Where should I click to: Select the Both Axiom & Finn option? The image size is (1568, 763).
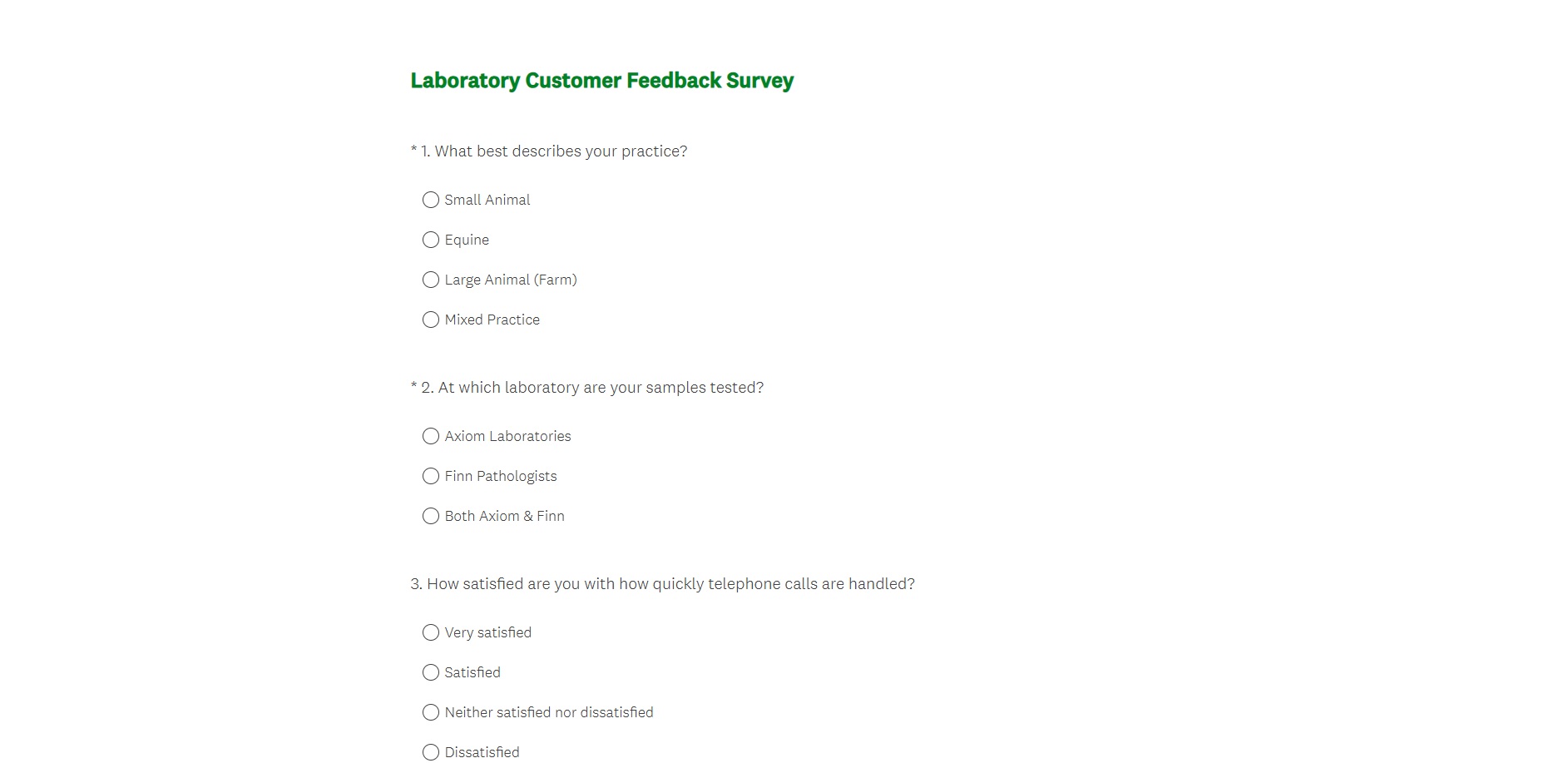(431, 516)
